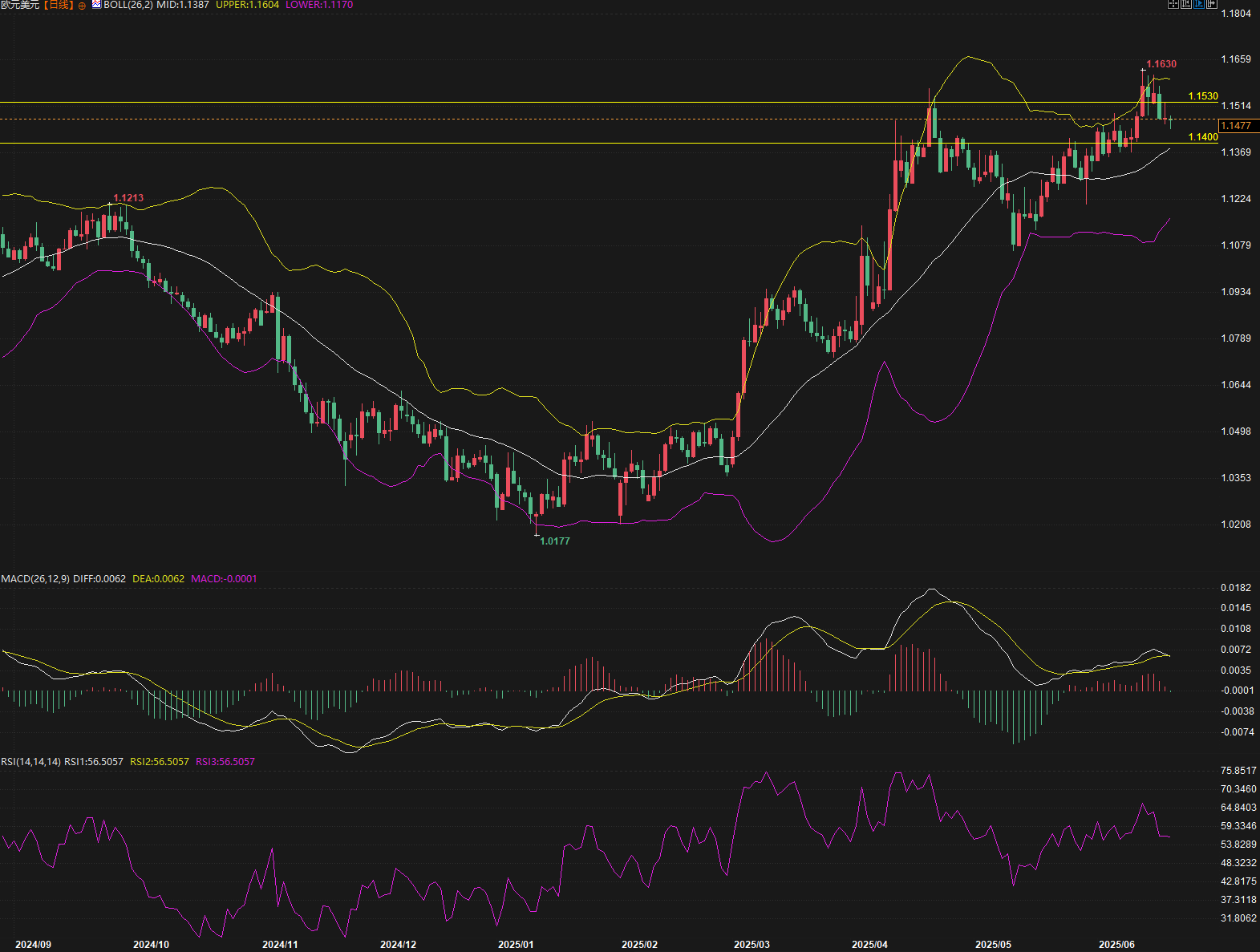Click the 1.0934 price axis label
This screenshot has height=952, width=1260.
(1236, 292)
